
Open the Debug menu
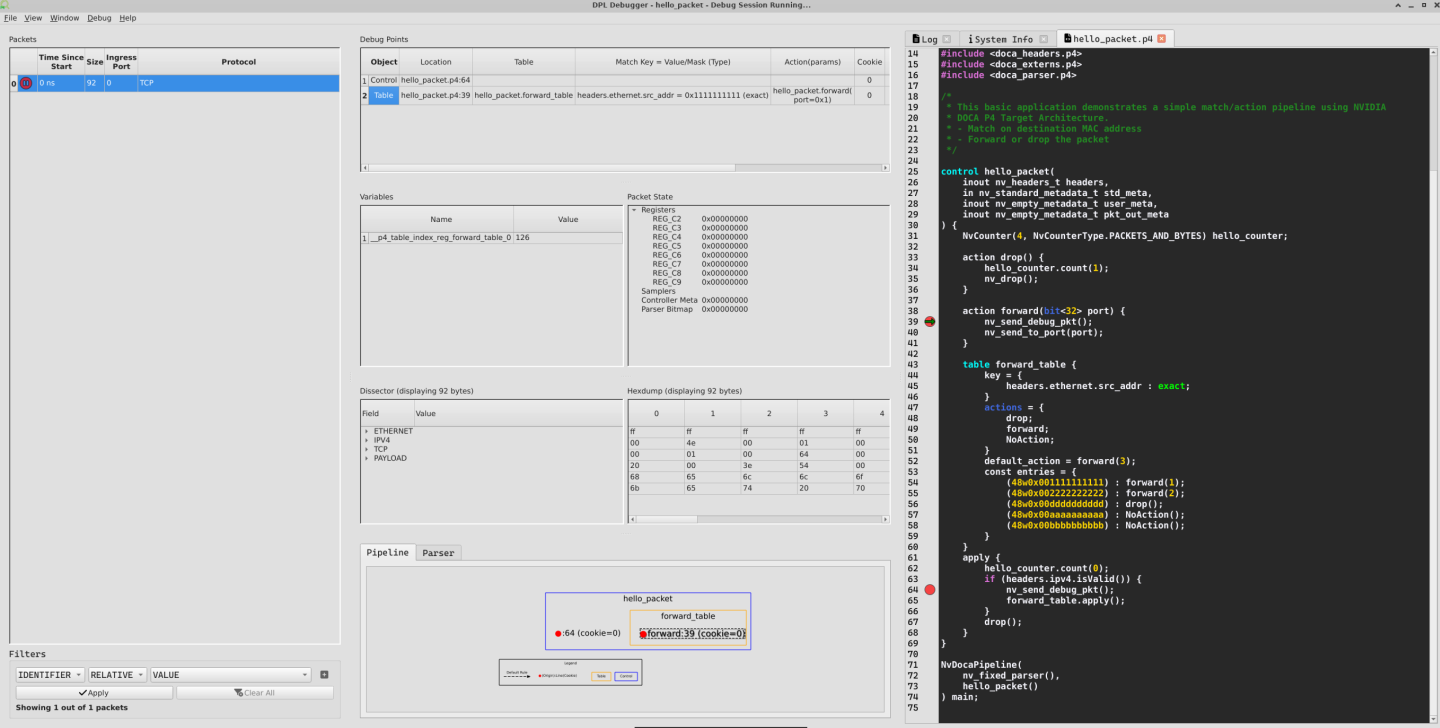click(99, 18)
